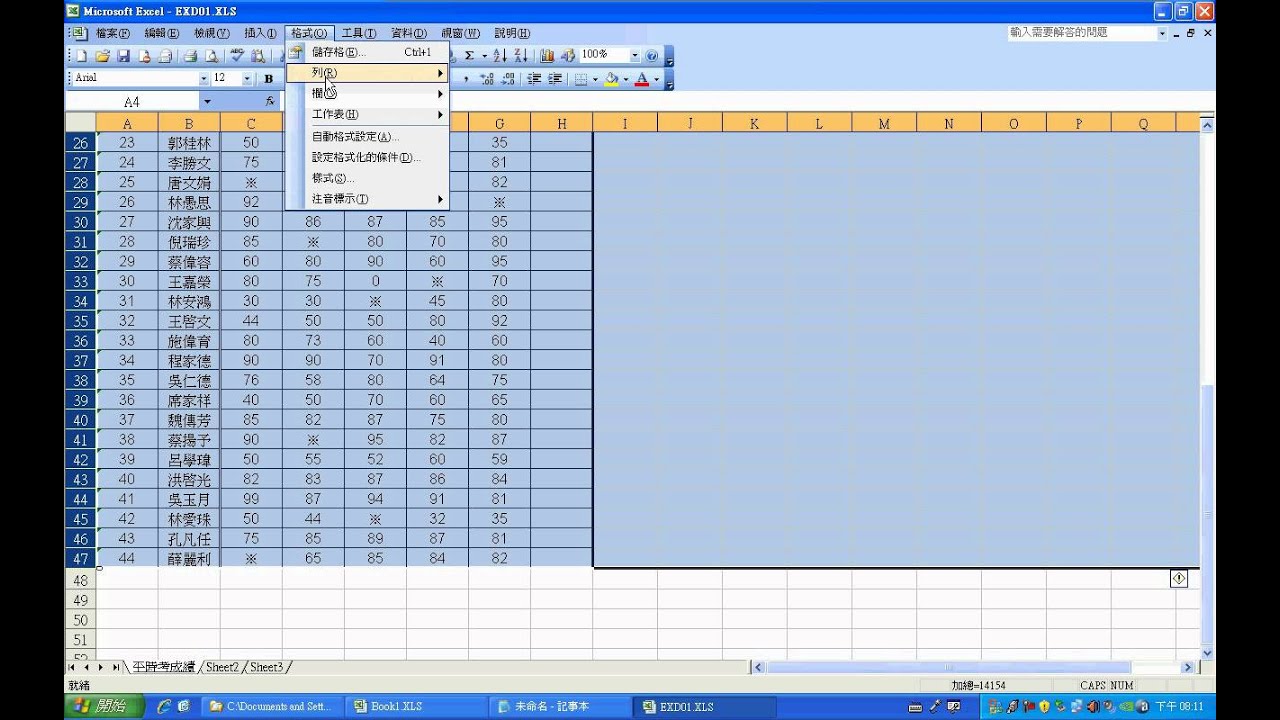Click the Research icon in the toolbar
The height and width of the screenshot is (720, 1280).
[x=259, y=56]
